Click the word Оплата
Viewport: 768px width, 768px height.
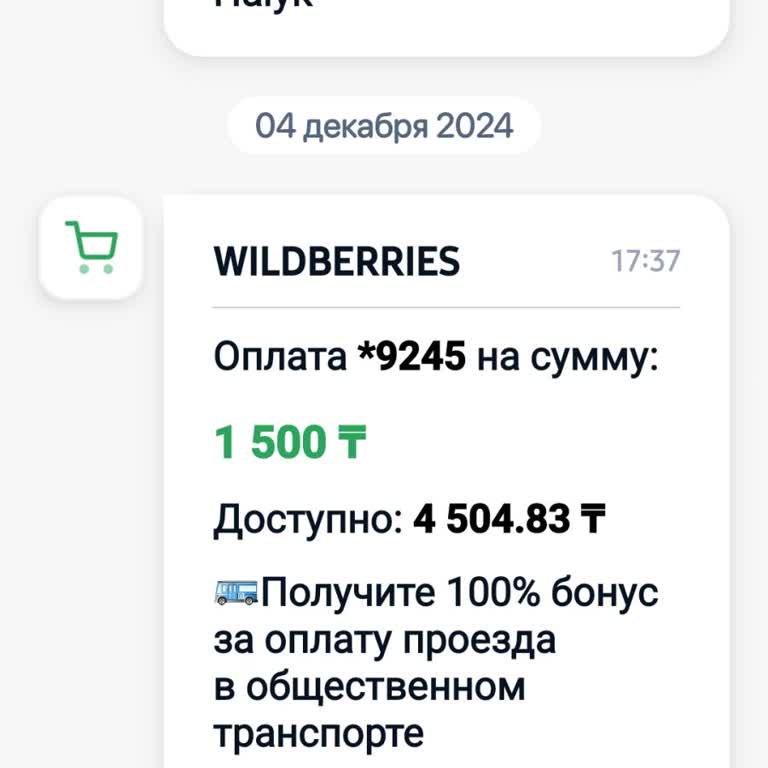click(x=279, y=357)
